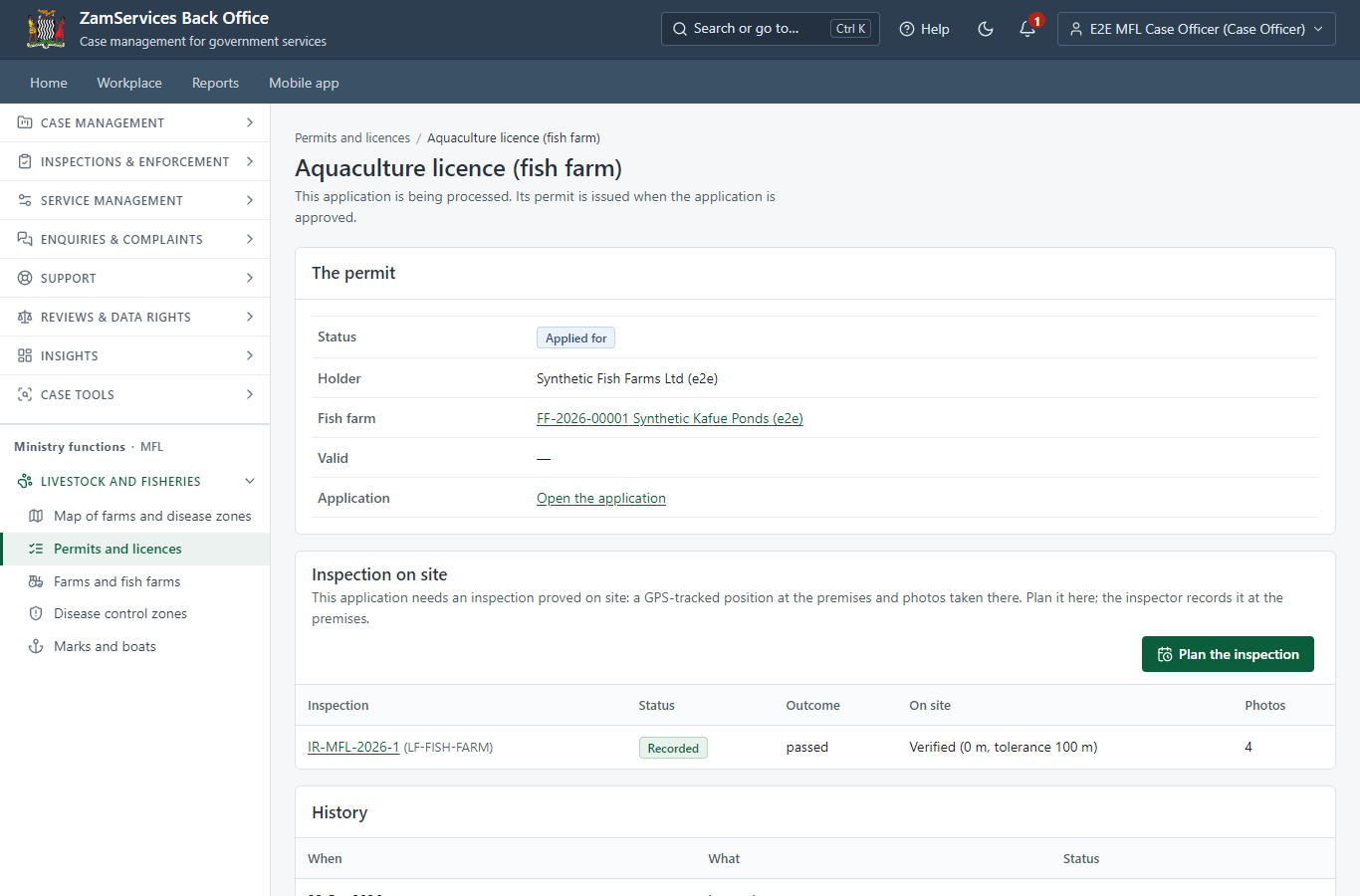Open inspection IR-MFL-2026-1 link
The height and width of the screenshot is (896, 1360).
point(353,747)
